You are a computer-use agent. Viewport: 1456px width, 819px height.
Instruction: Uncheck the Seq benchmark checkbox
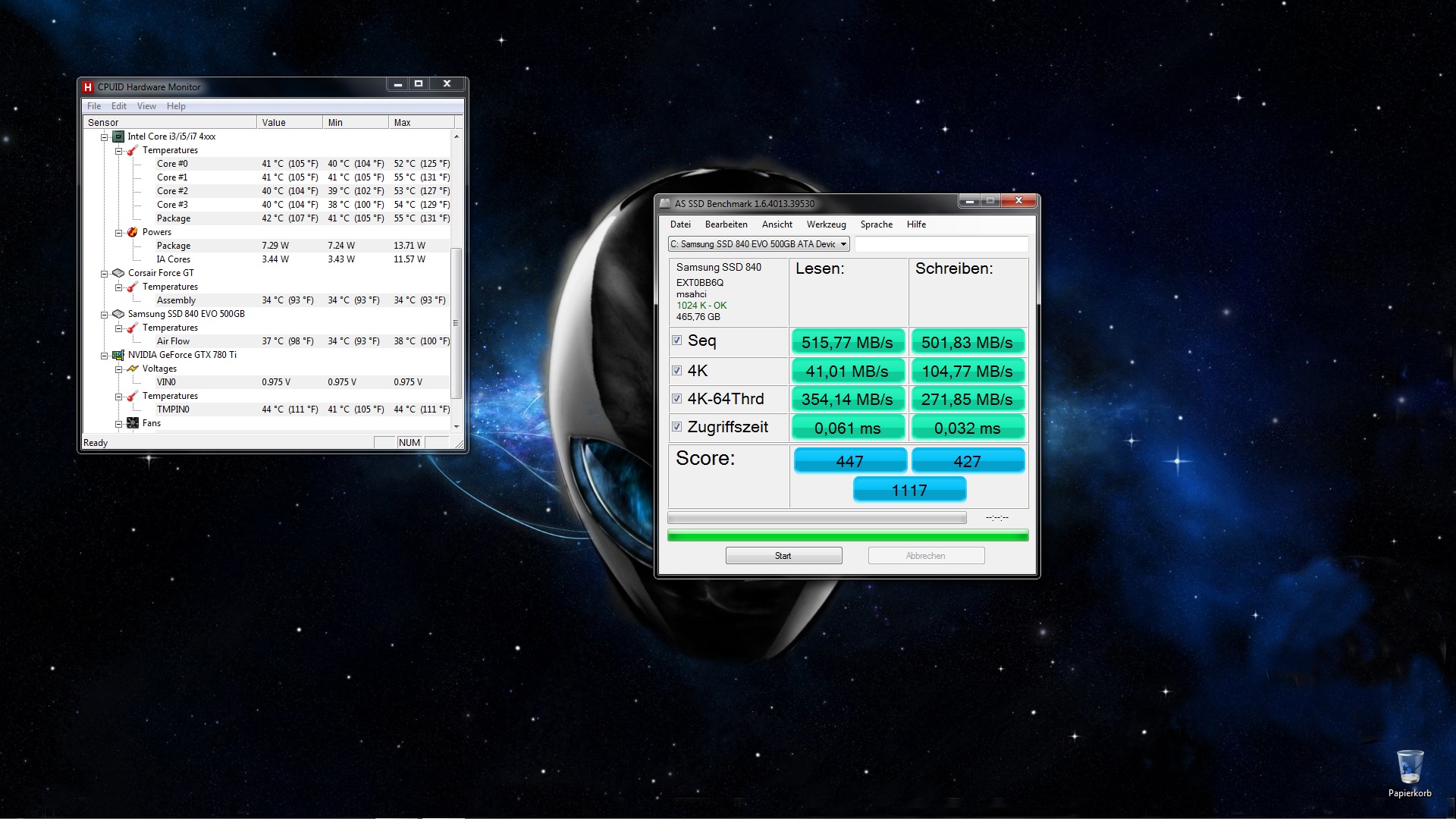(x=676, y=340)
